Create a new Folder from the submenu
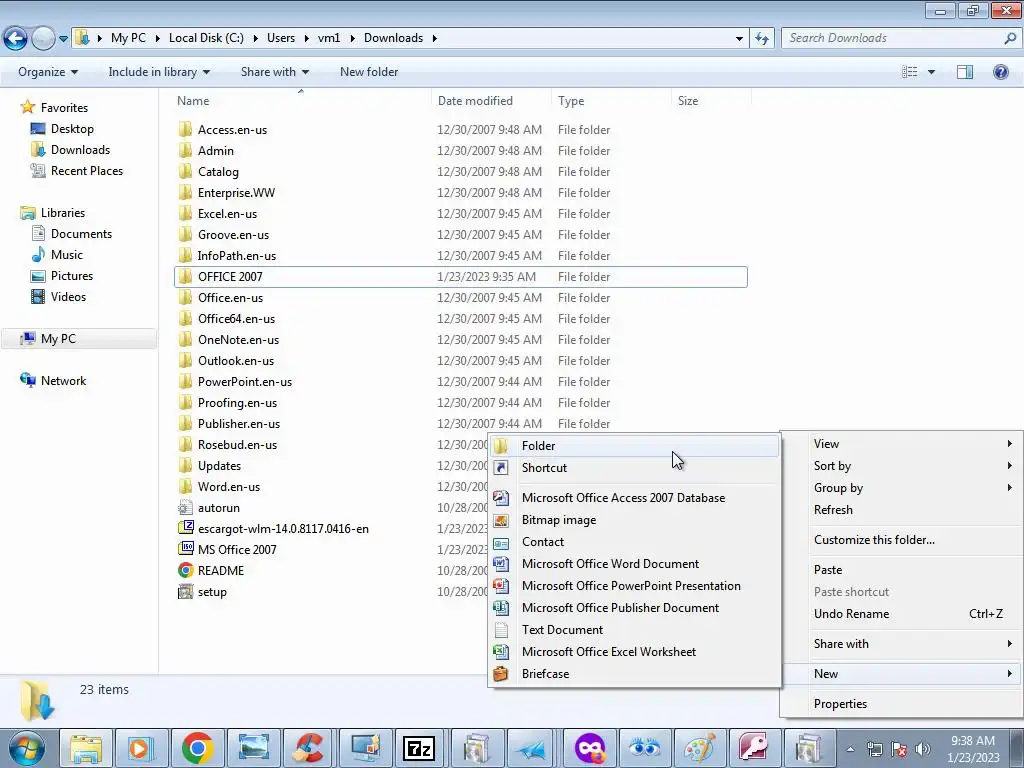 point(634,446)
